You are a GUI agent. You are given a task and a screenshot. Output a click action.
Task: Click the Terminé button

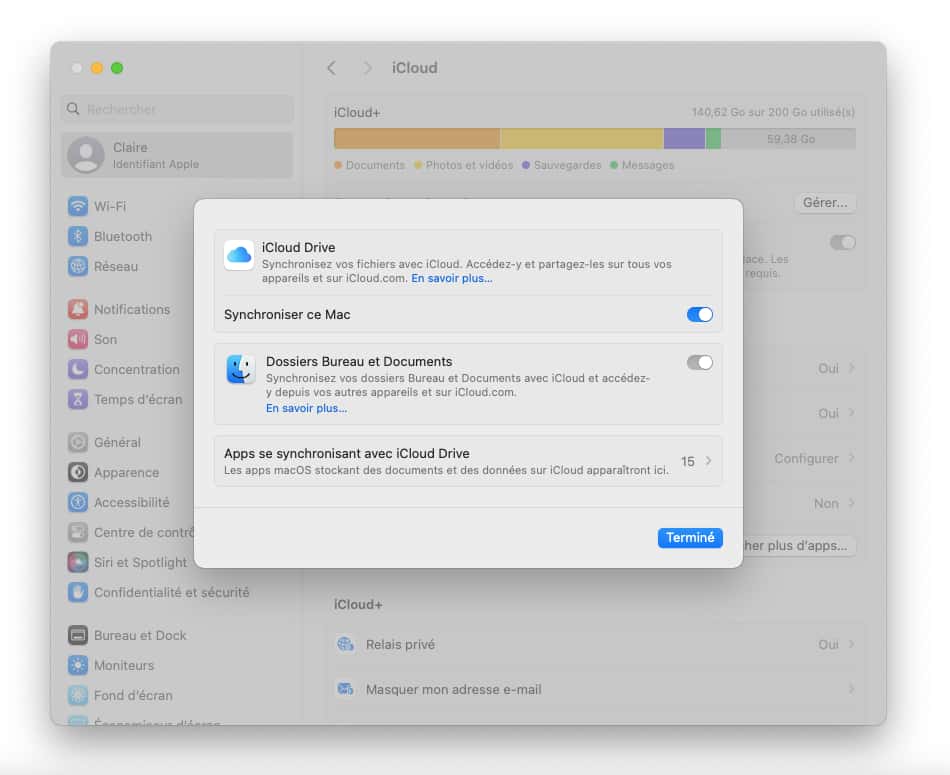pyautogui.click(x=689, y=537)
